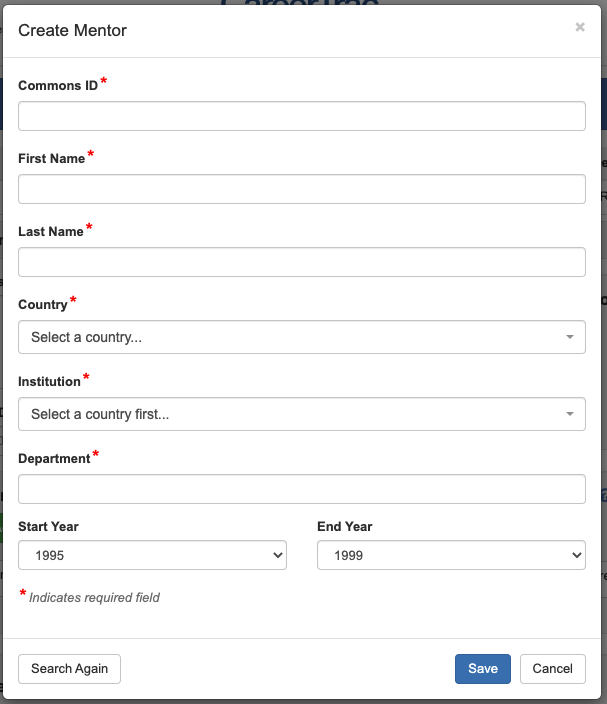Click into the First Name input
The width and height of the screenshot is (607, 704).
(x=301, y=189)
